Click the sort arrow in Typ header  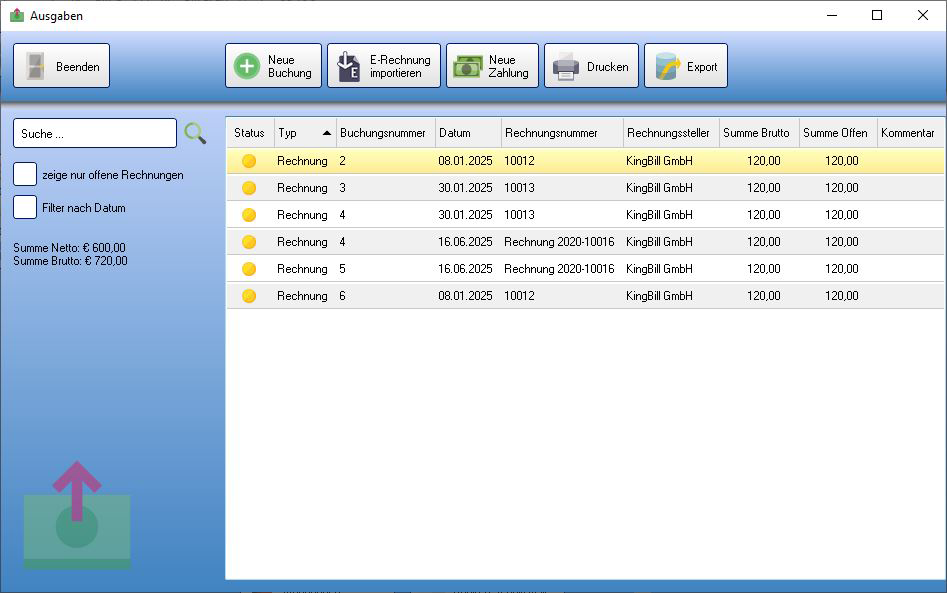327,133
